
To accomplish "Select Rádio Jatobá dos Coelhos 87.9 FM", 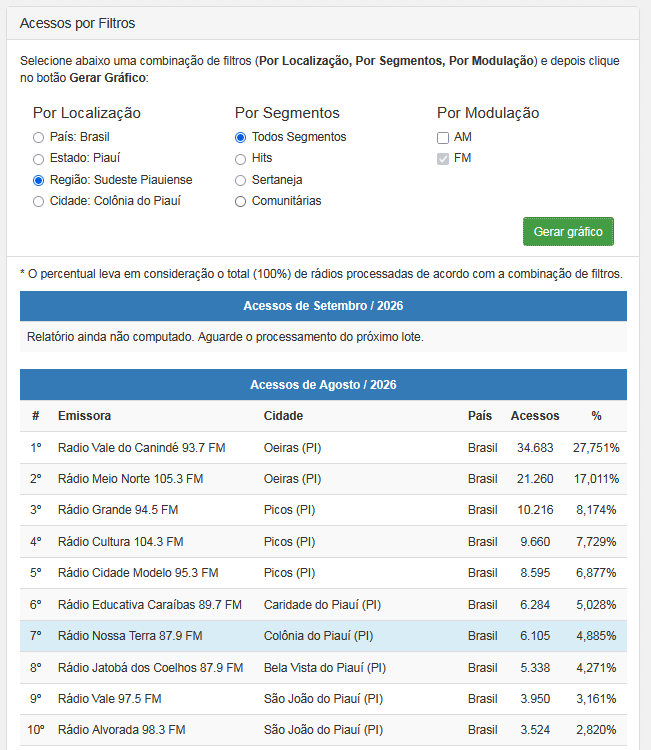I will [x=151, y=667].
